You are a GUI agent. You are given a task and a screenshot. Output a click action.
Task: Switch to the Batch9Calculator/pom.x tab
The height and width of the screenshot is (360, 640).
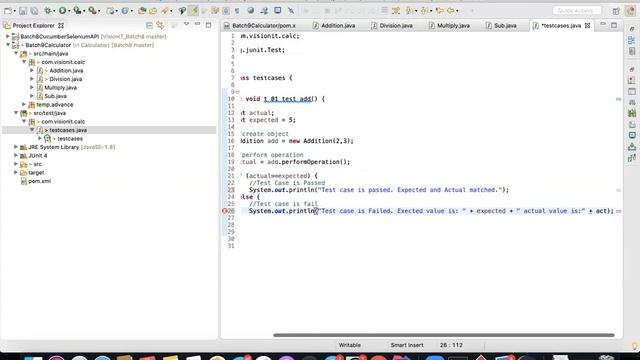pos(260,25)
